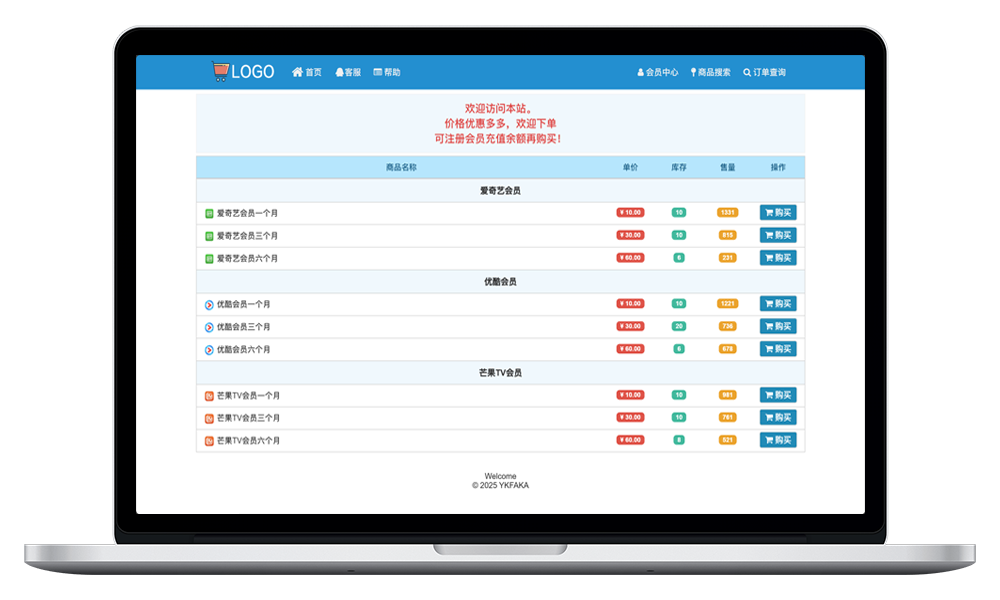Click the iQiyi six-month product icon

coord(209,258)
